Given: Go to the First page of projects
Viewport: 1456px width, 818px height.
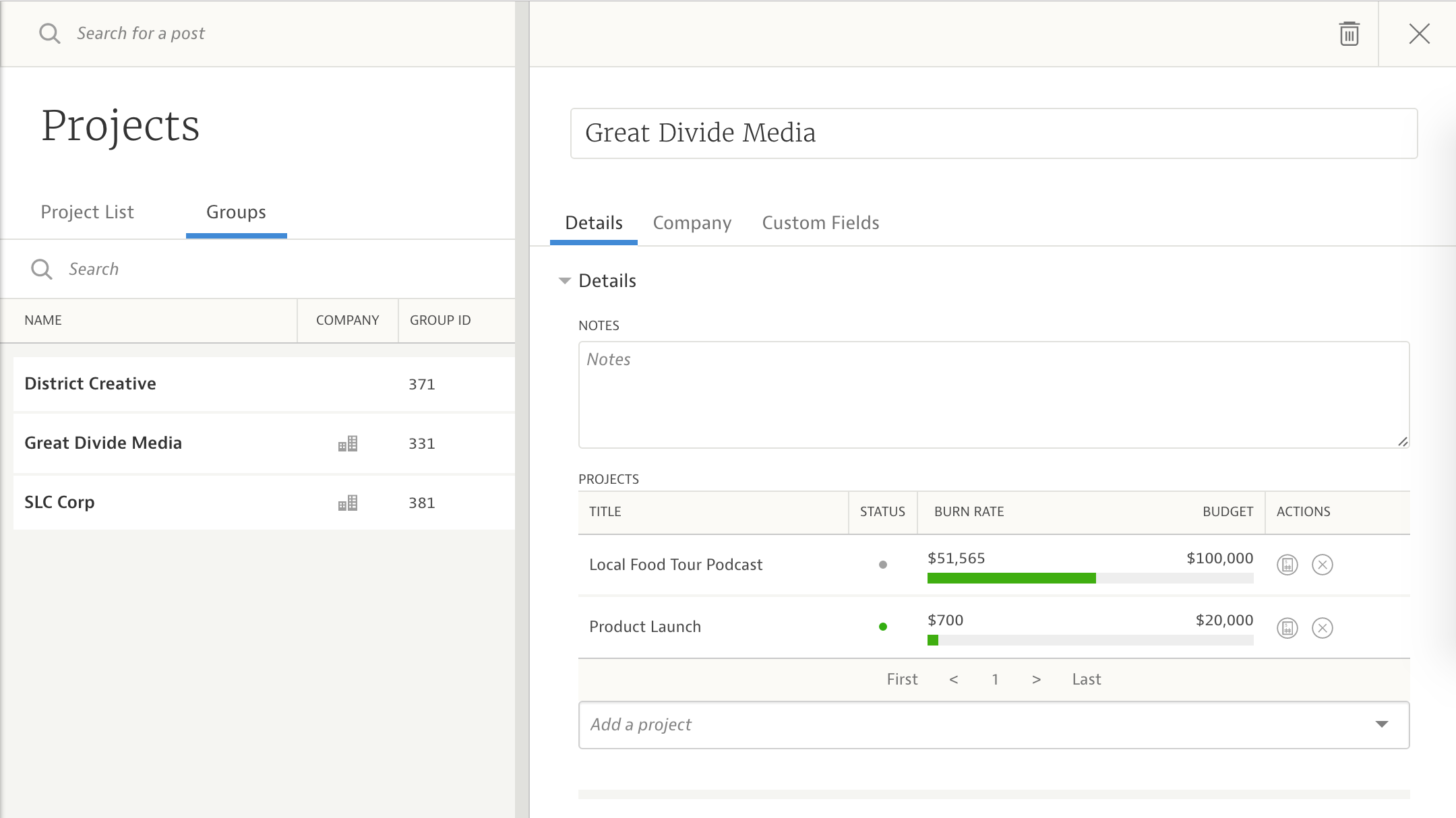Looking at the screenshot, I should point(902,679).
